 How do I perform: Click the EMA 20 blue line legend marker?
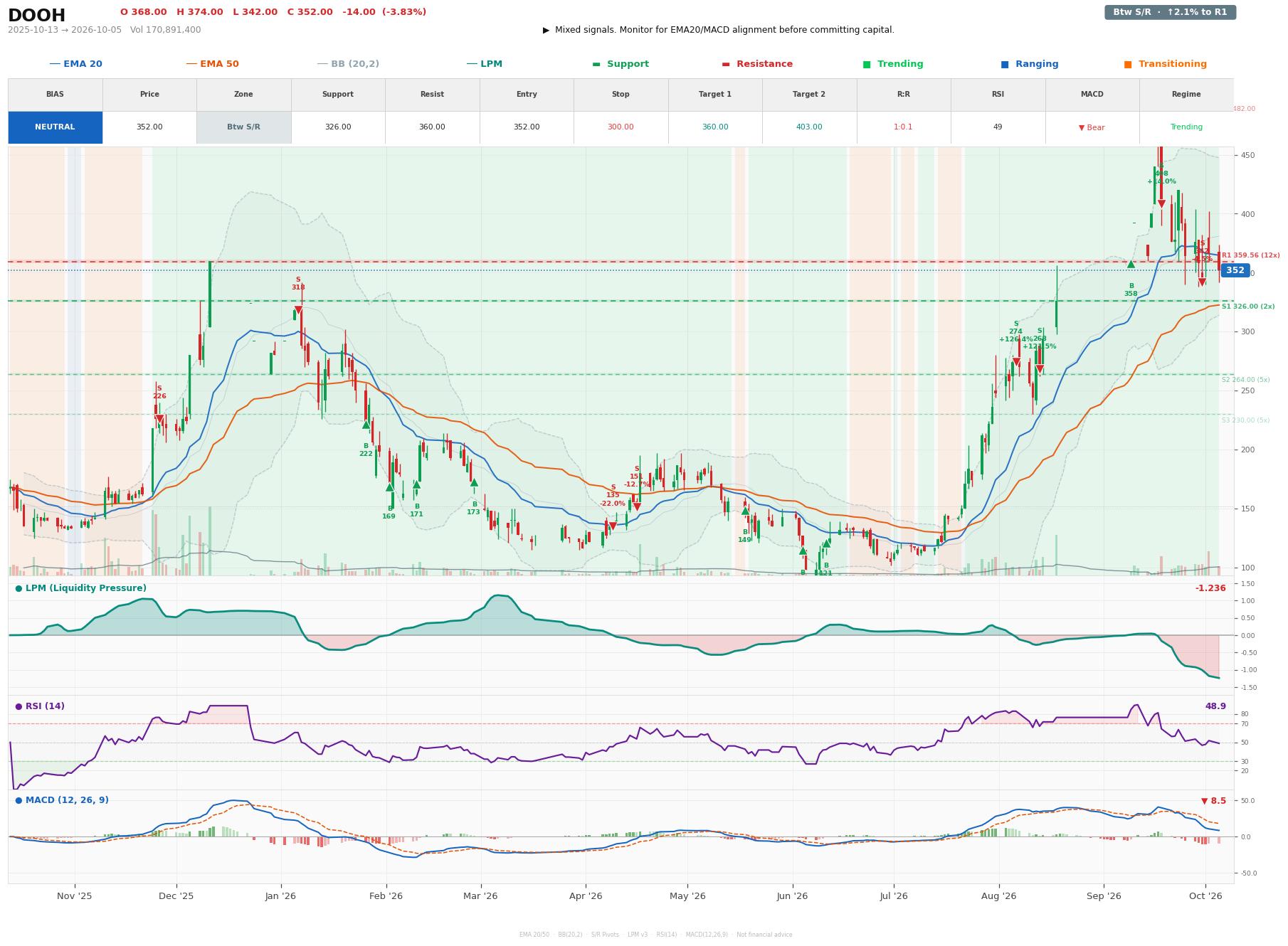pos(55,64)
